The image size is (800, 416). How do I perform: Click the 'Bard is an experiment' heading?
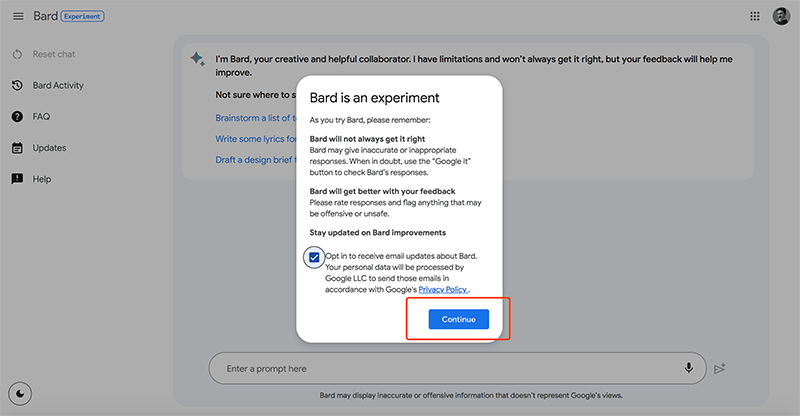pyautogui.click(x=374, y=97)
